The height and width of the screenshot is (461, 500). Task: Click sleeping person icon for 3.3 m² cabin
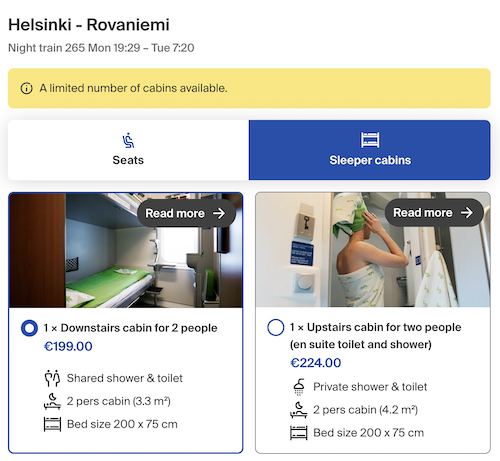(x=52, y=401)
